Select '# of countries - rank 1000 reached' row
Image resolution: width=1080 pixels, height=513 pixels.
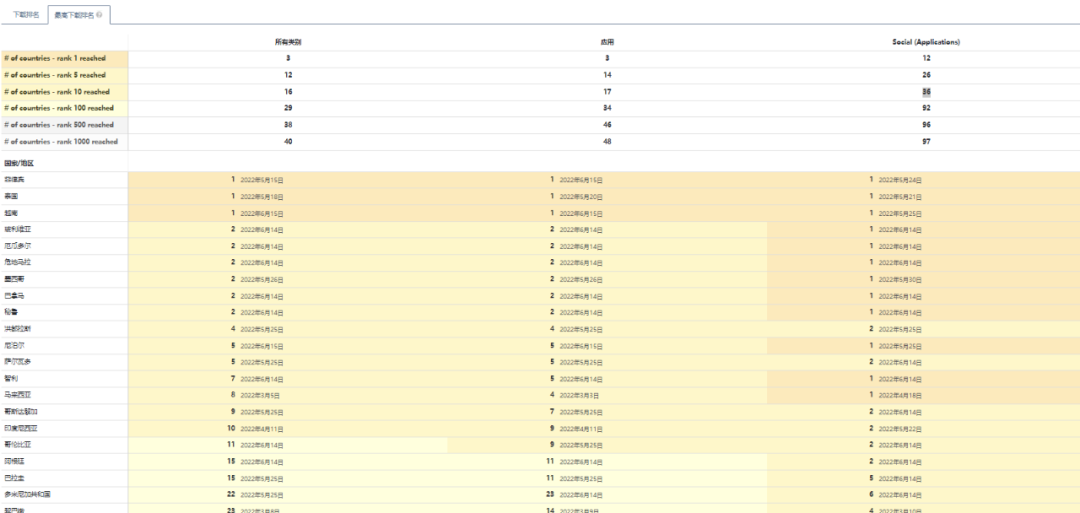(x=61, y=142)
